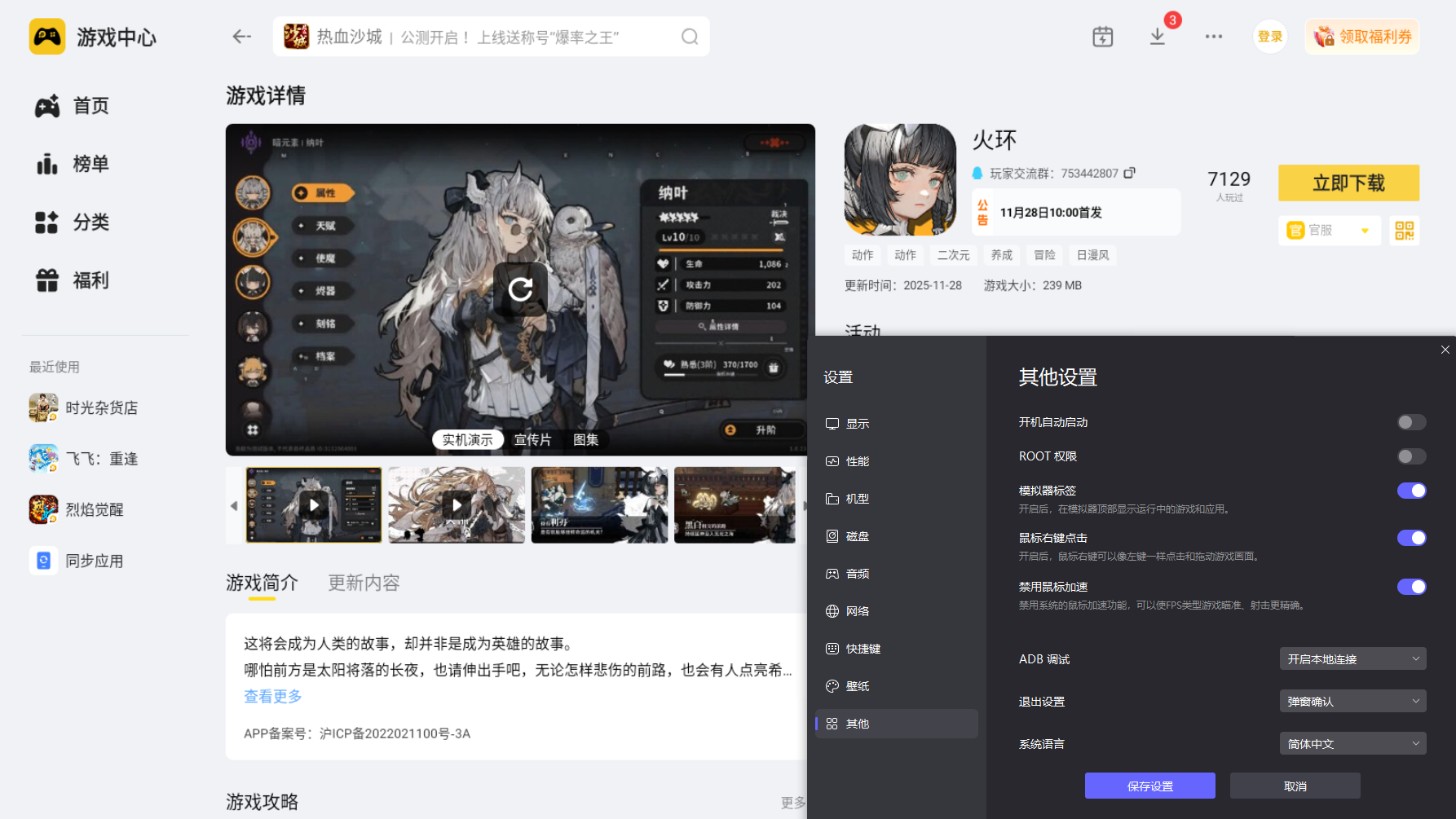Open the 首页 section in sidebar
This screenshot has width=1456, height=819.
tap(90, 105)
